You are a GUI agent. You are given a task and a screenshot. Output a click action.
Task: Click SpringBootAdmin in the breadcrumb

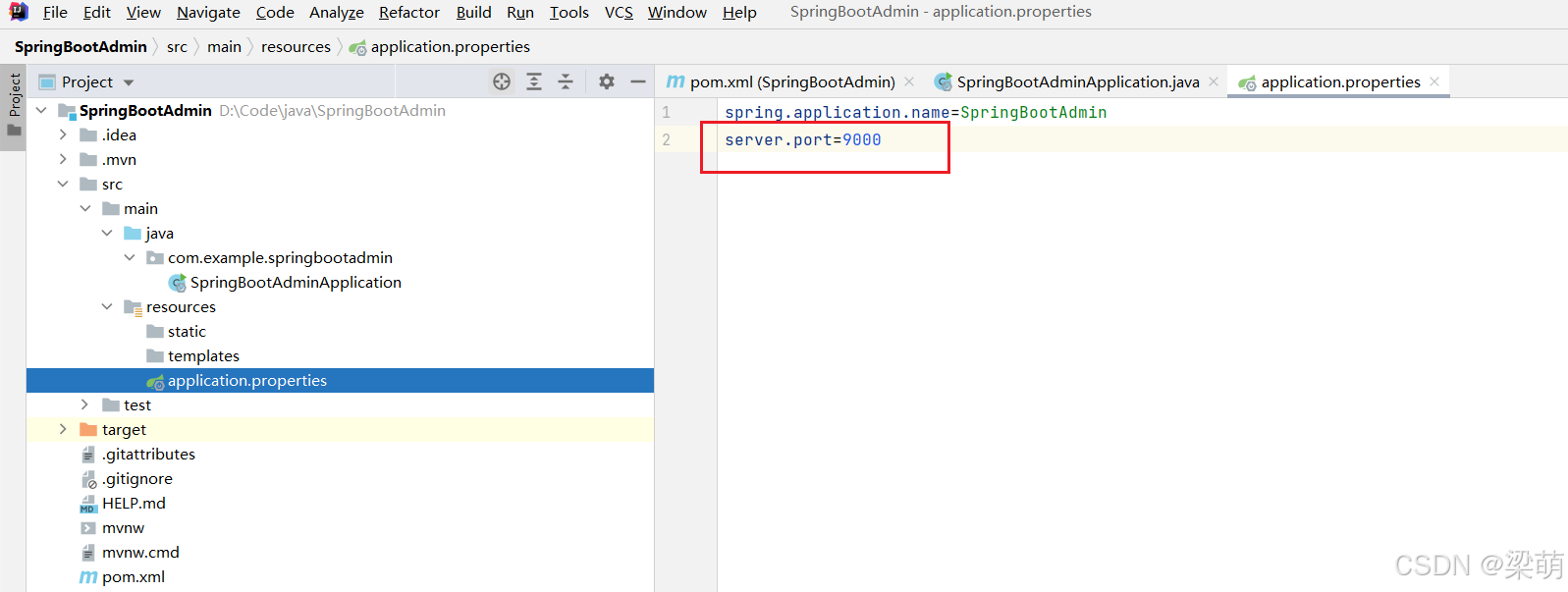(81, 47)
